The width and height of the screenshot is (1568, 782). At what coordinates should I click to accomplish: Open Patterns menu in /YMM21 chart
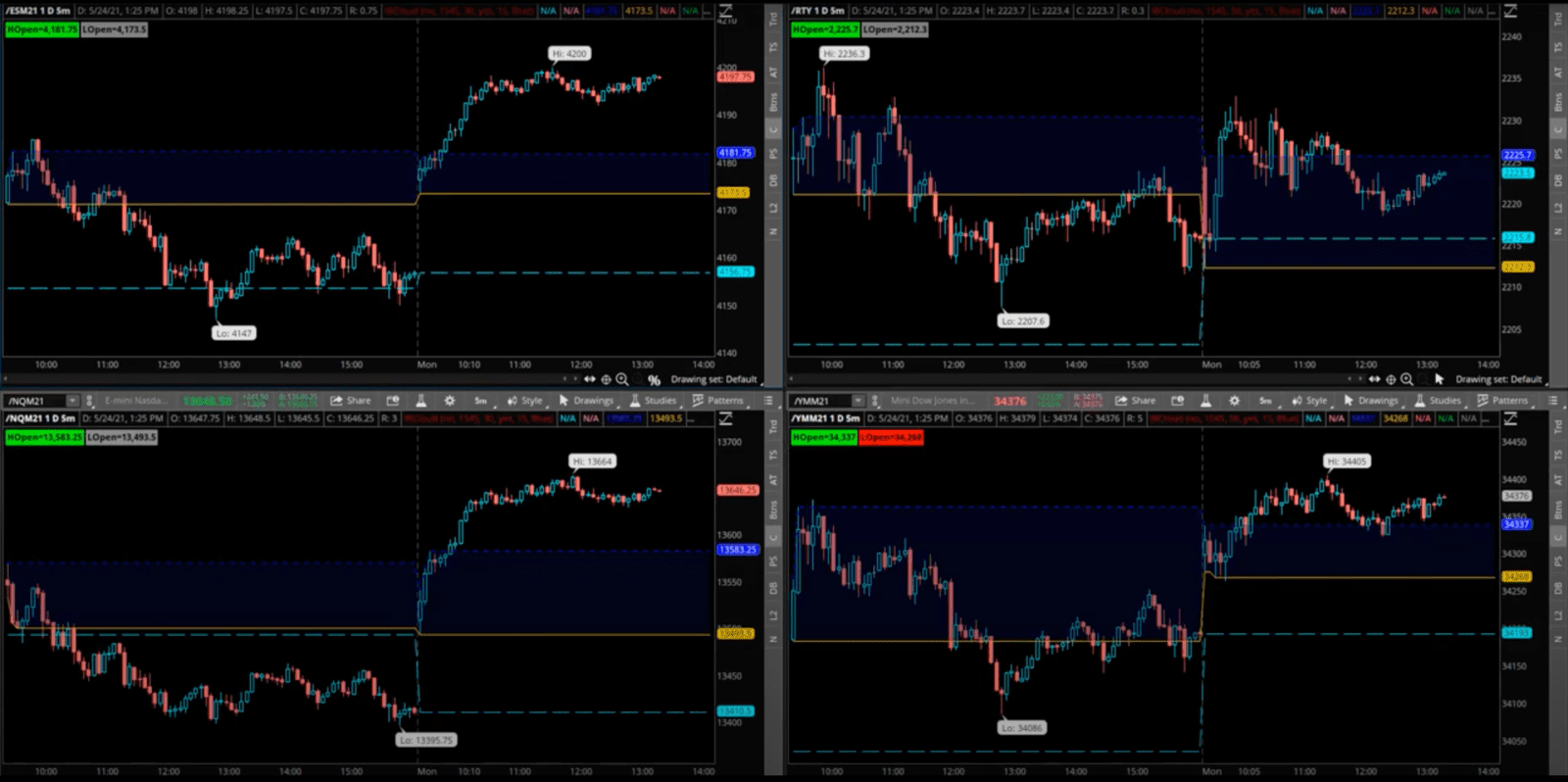tap(1502, 401)
